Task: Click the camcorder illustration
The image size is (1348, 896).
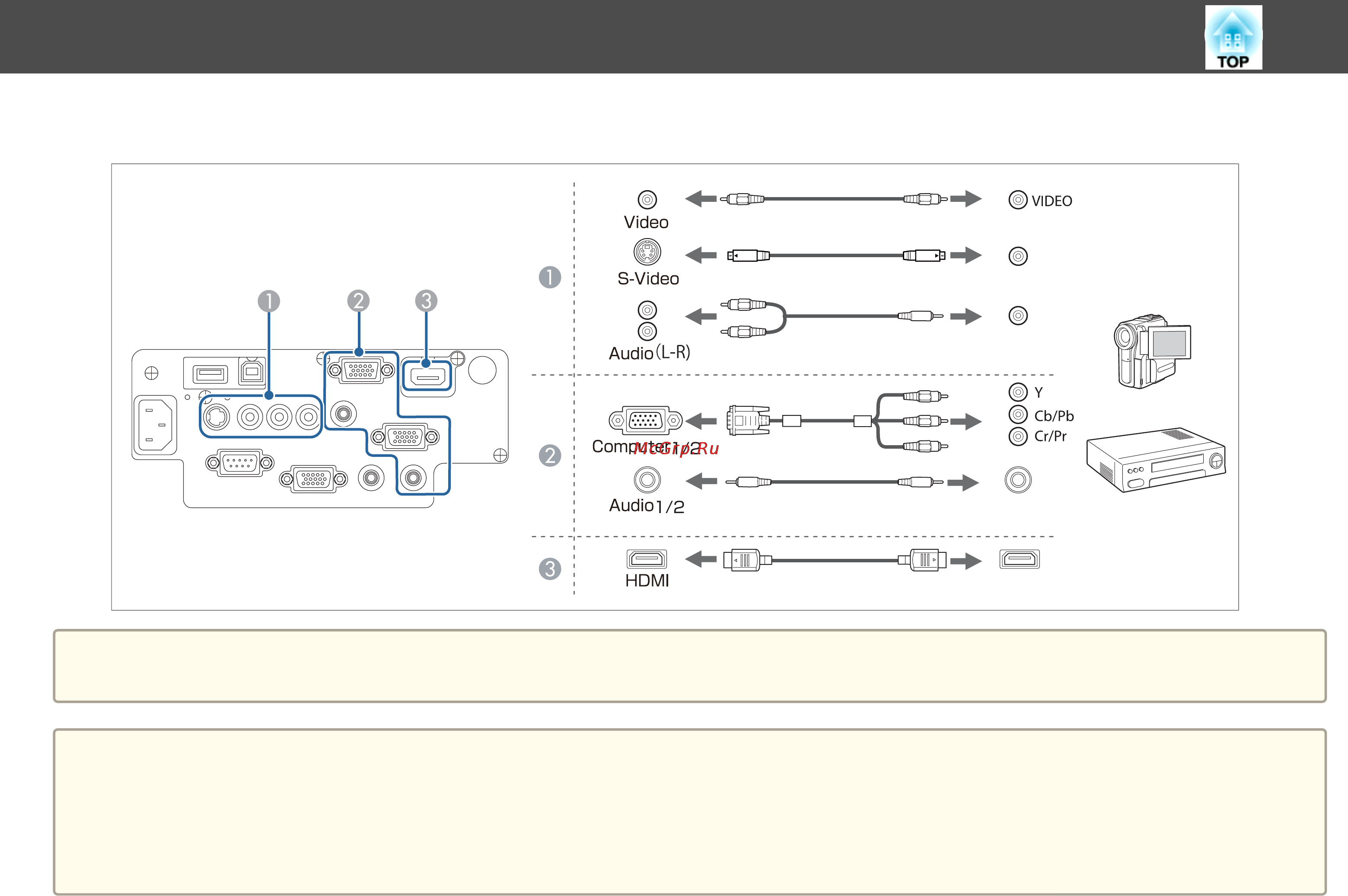Action: coord(1152,351)
